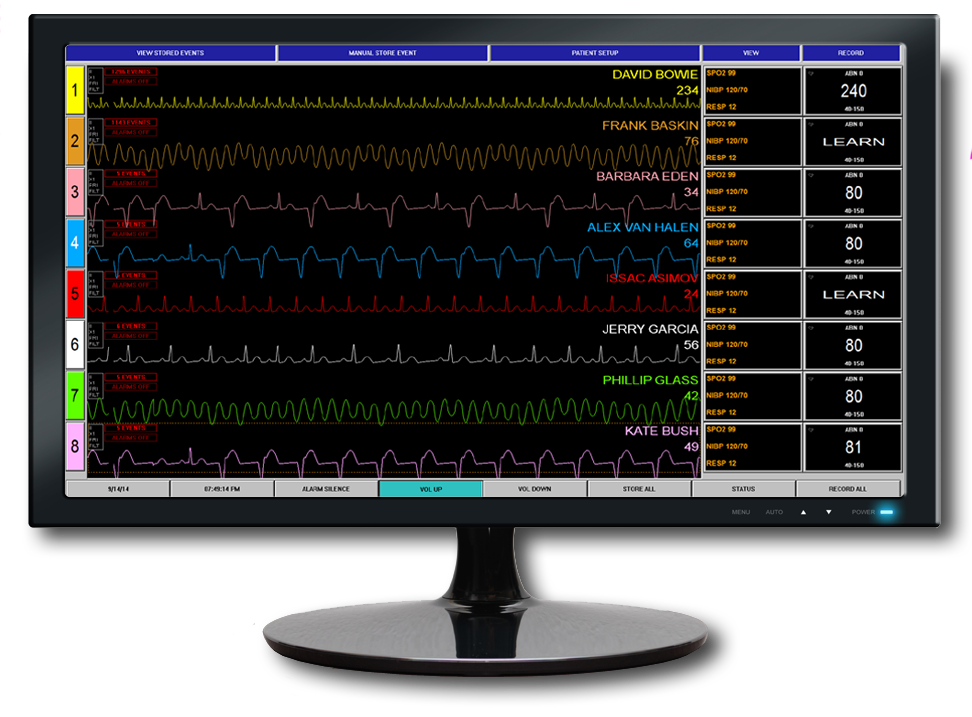Select the pink channel 3 tile
This screenshot has height=717, width=972.
pos(75,192)
